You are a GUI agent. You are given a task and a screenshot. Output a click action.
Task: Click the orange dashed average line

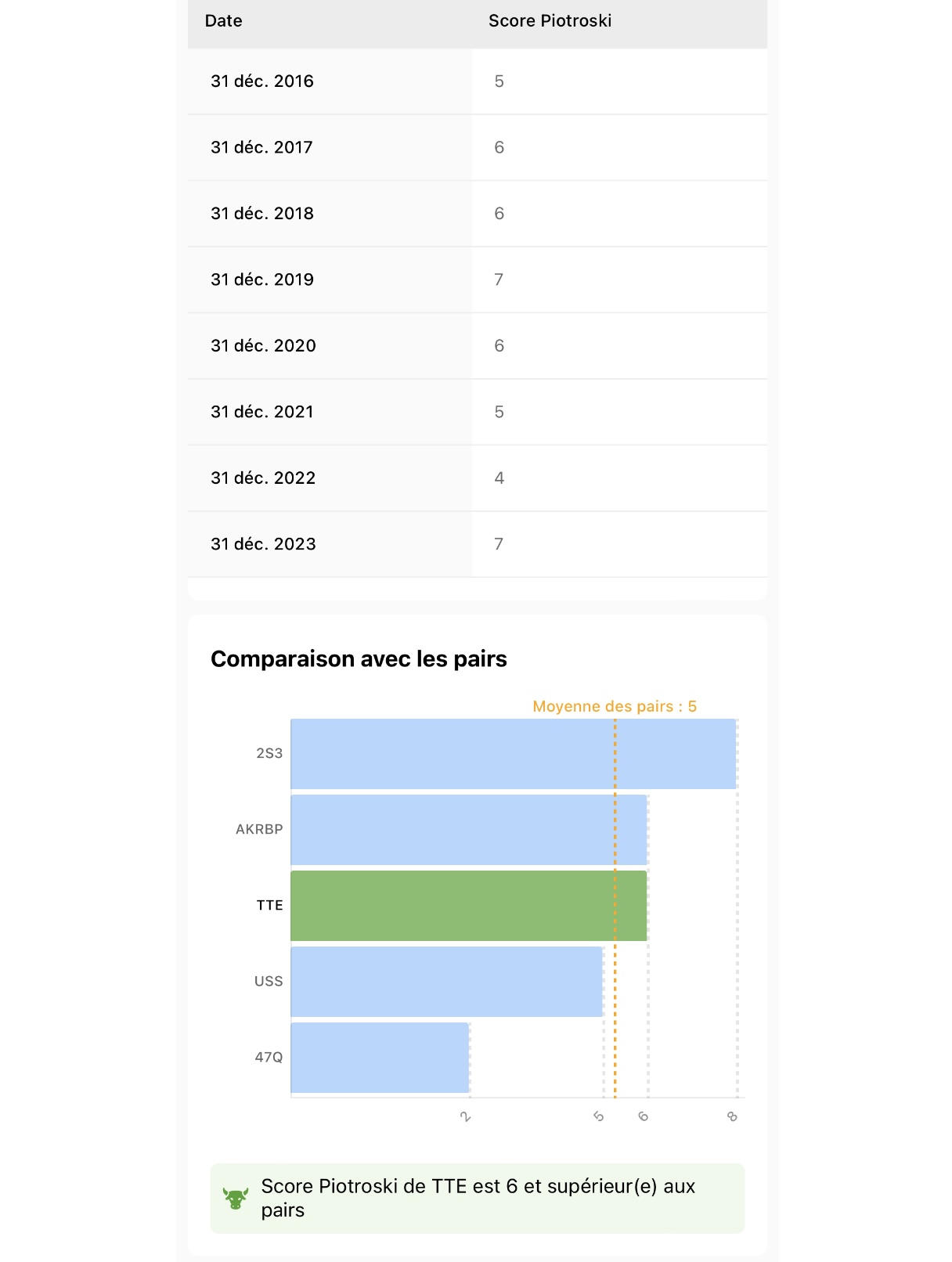pyautogui.click(x=615, y=908)
